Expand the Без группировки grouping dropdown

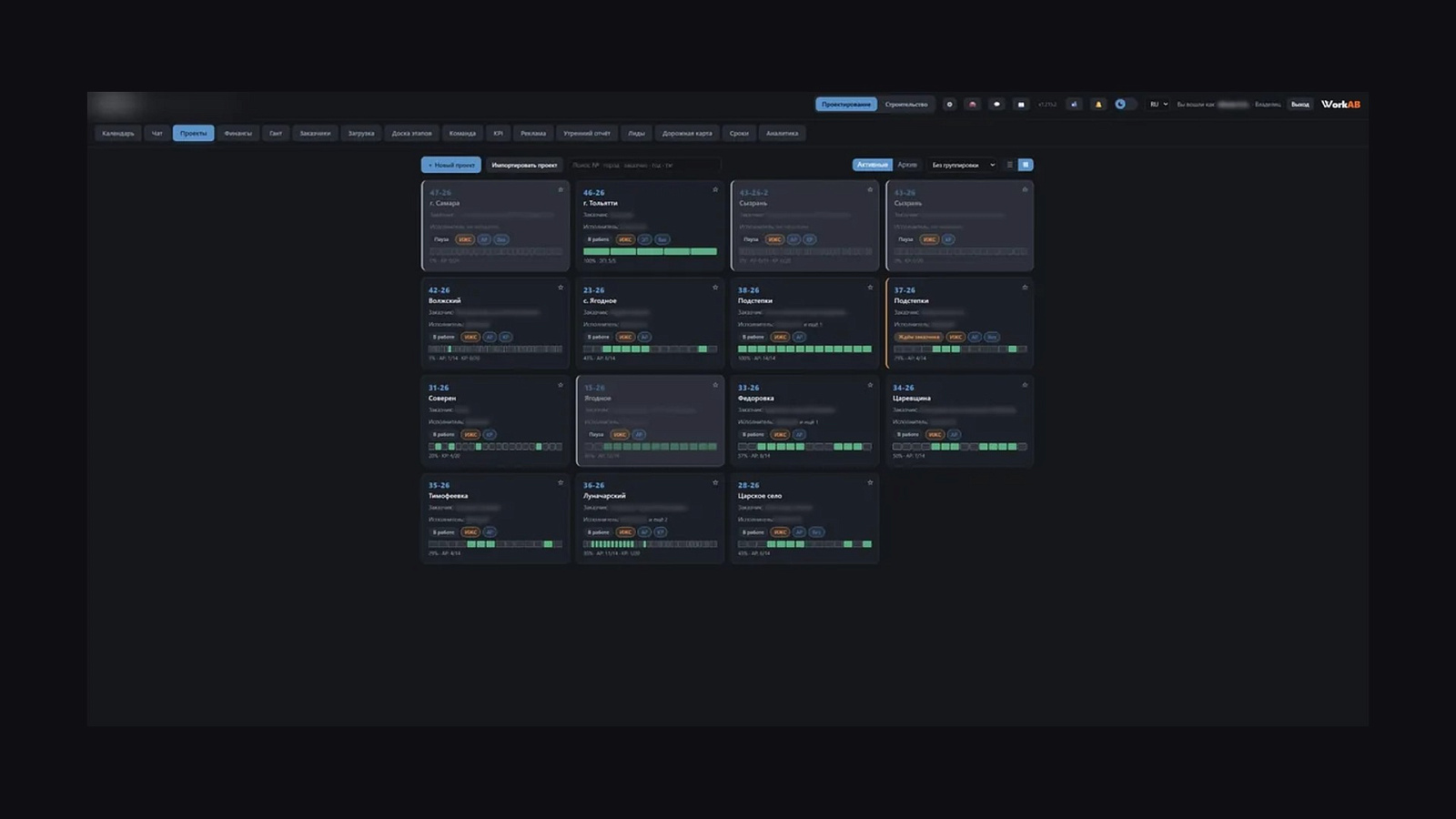963,165
